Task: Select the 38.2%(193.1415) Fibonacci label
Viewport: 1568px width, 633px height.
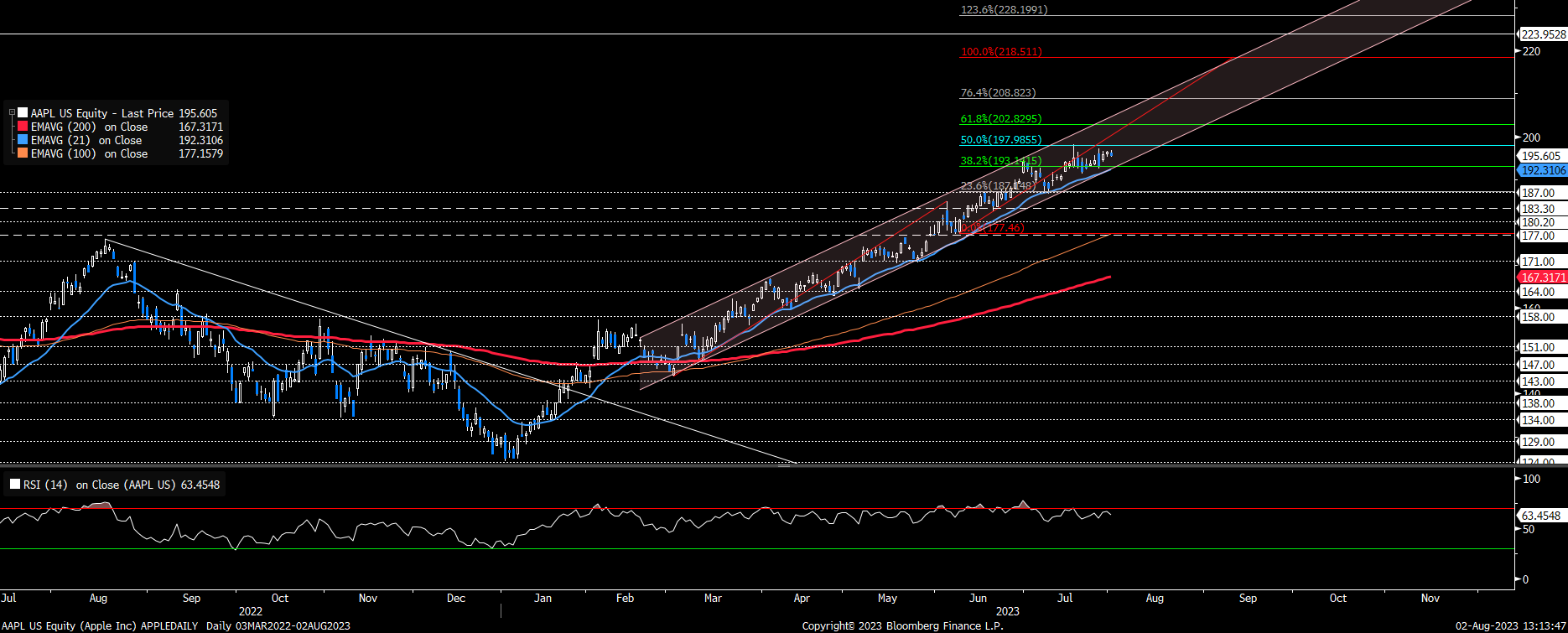Action: pos(1001,161)
